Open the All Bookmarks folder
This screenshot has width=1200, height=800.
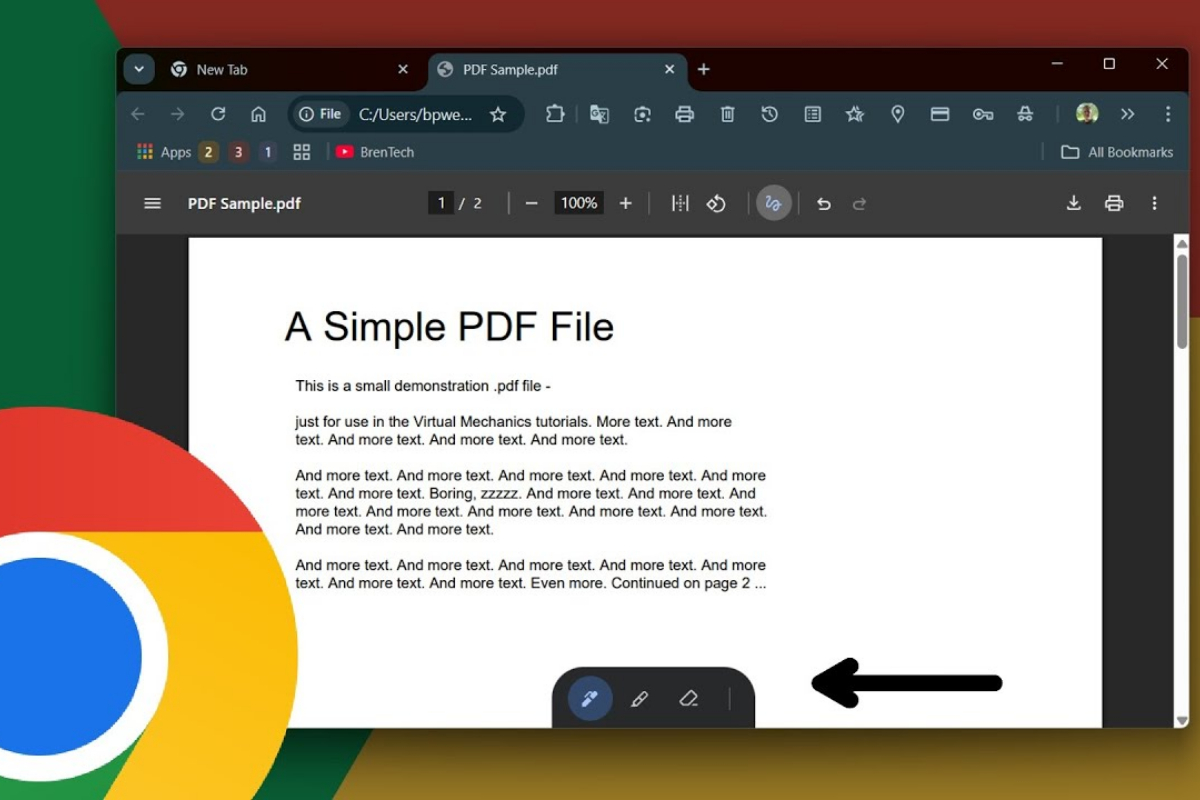click(x=1118, y=152)
